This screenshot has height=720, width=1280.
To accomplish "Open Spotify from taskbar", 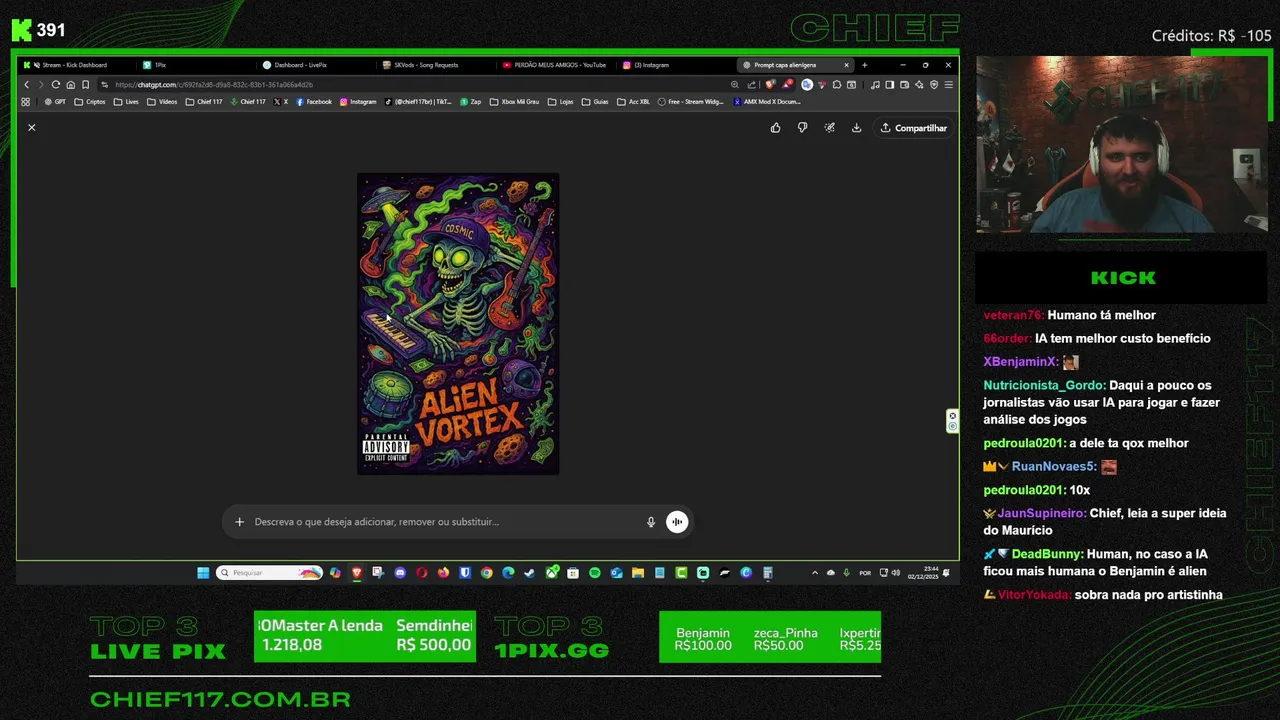I will 594,573.
